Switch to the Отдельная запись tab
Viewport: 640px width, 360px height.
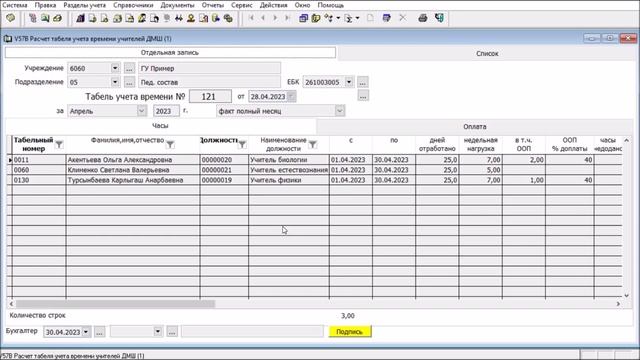click(170, 53)
